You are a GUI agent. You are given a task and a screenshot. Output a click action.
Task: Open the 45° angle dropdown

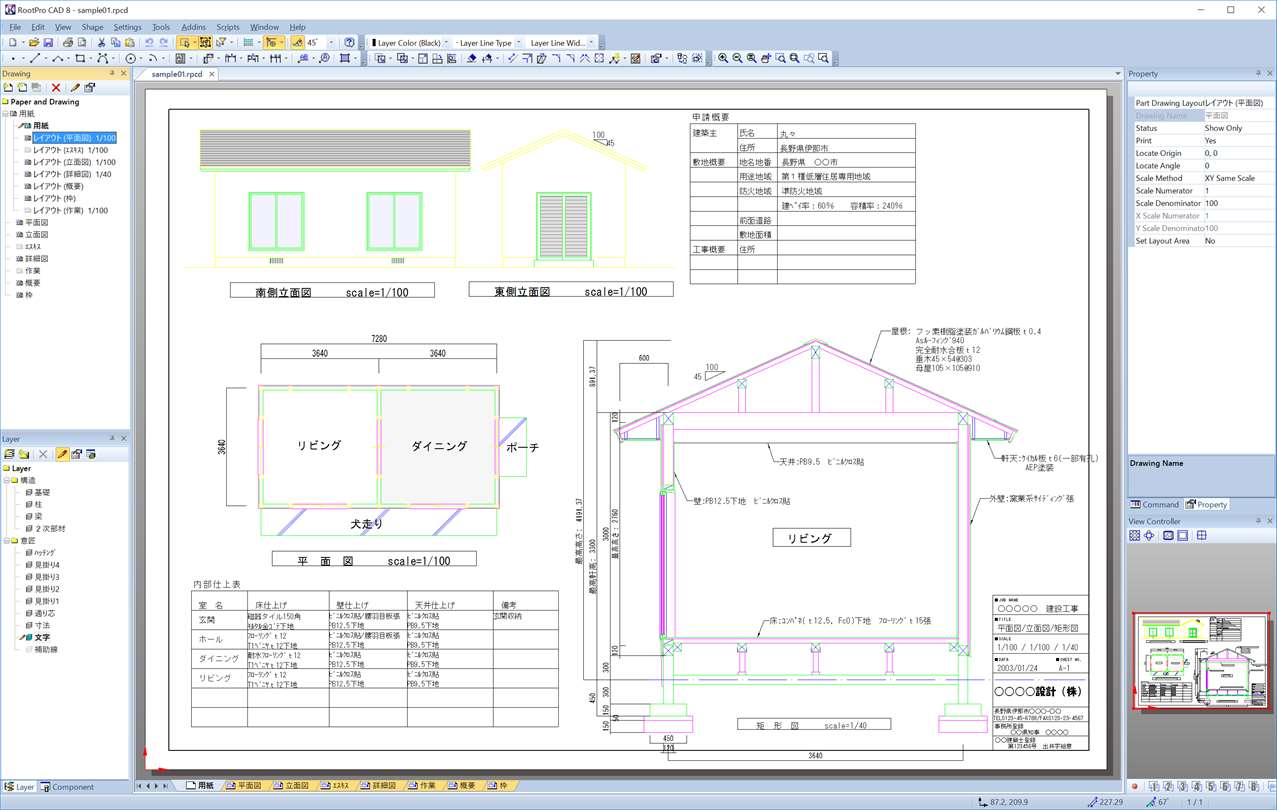[331, 43]
